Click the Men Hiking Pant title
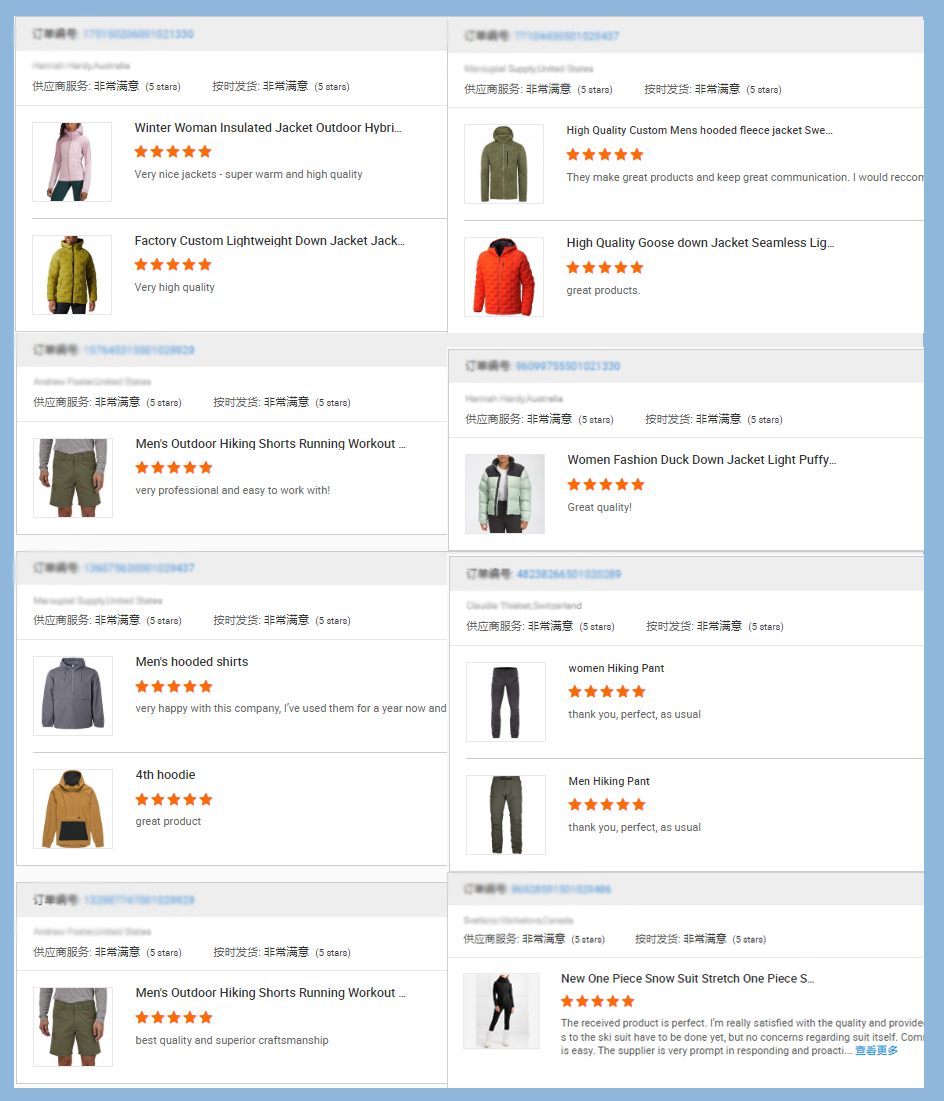Image resolution: width=944 pixels, height=1101 pixels. point(609,782)
